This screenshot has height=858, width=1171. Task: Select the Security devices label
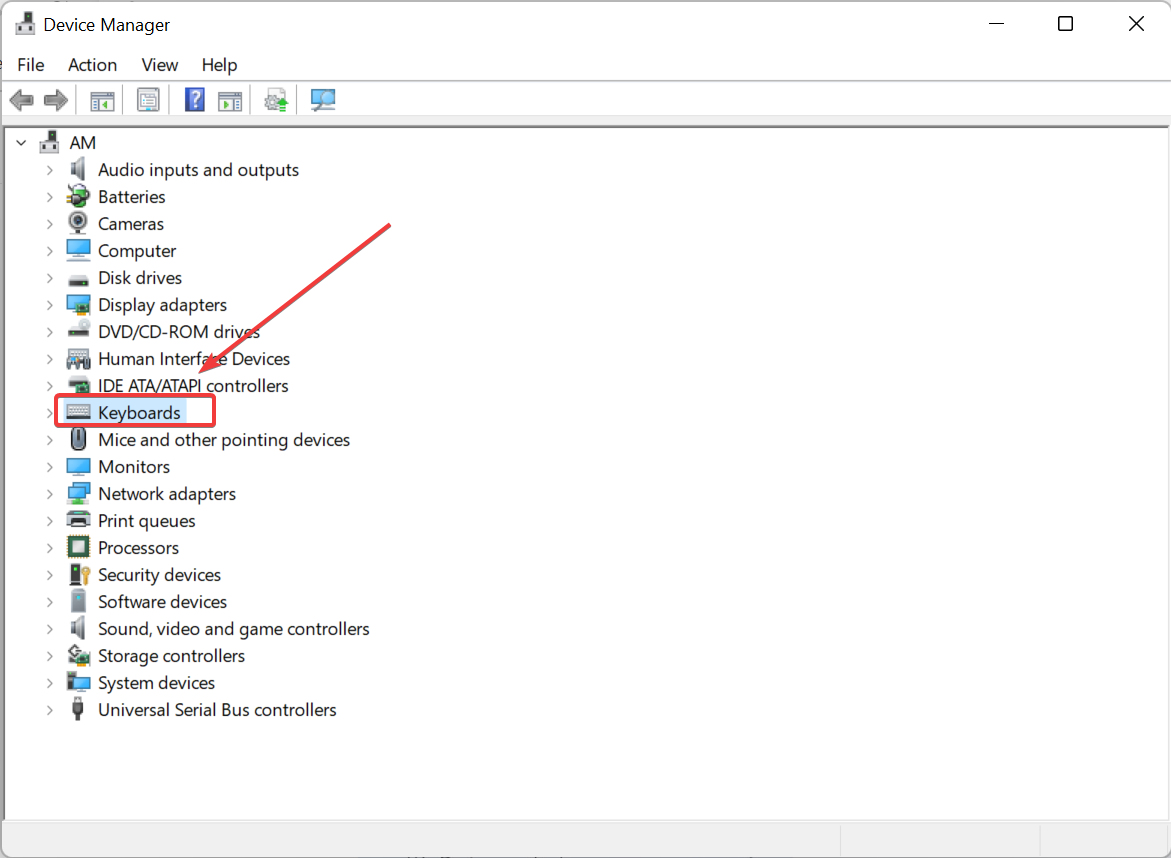(x=160, y=574)
